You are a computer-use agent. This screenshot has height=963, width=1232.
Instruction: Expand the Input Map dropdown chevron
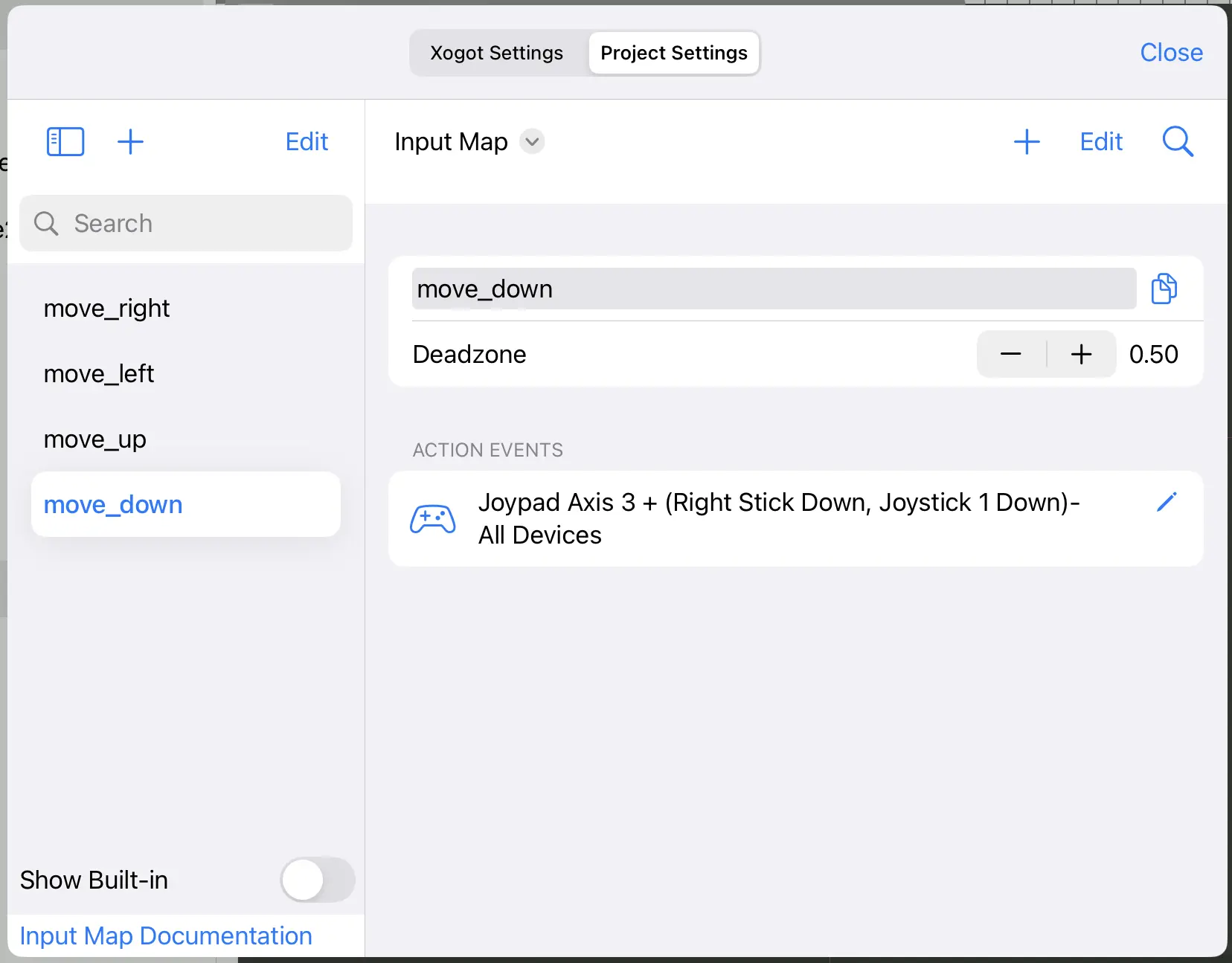(x=532, y=141)
